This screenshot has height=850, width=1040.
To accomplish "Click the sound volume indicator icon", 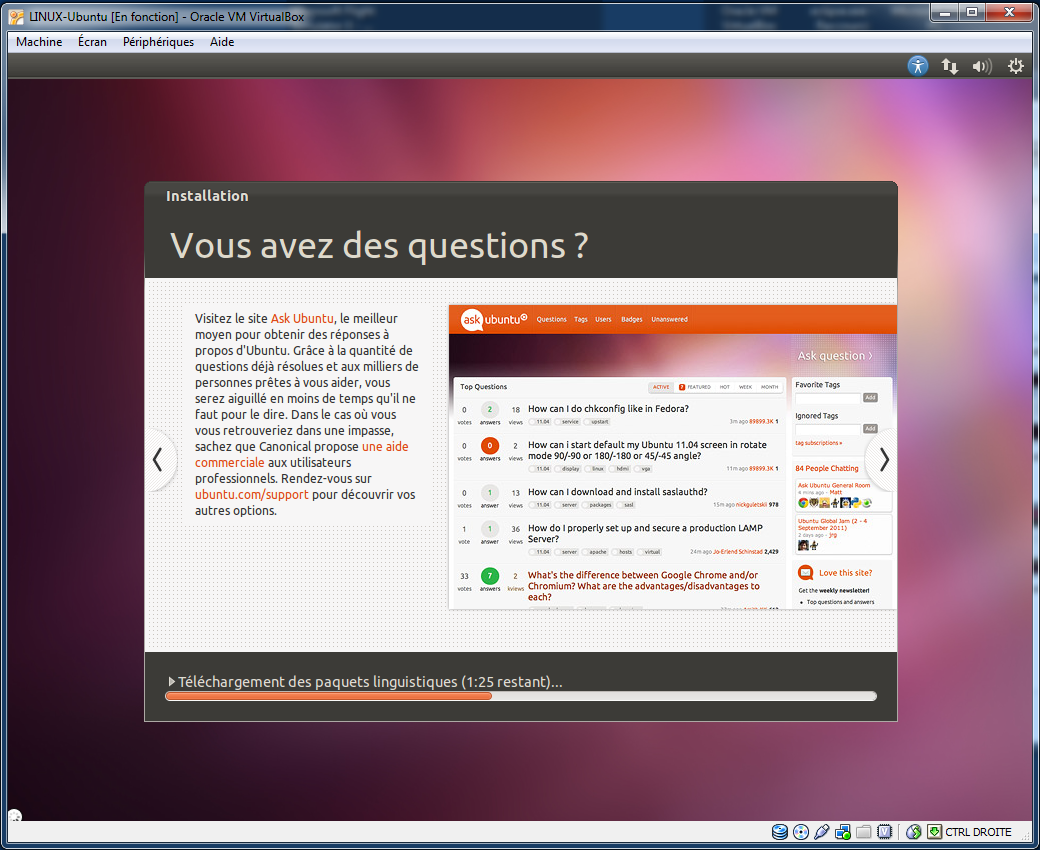I will pos(982,66).
